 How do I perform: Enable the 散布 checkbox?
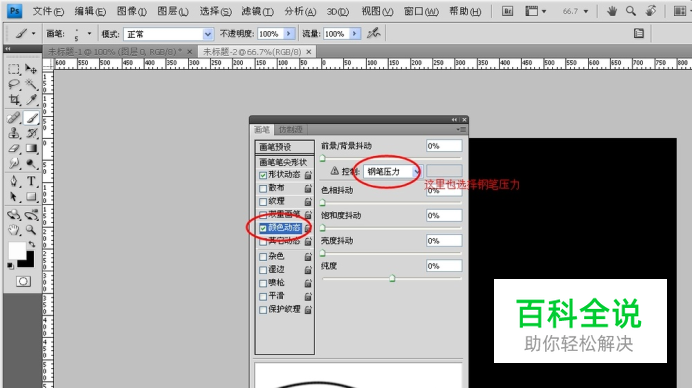point(263,188)
